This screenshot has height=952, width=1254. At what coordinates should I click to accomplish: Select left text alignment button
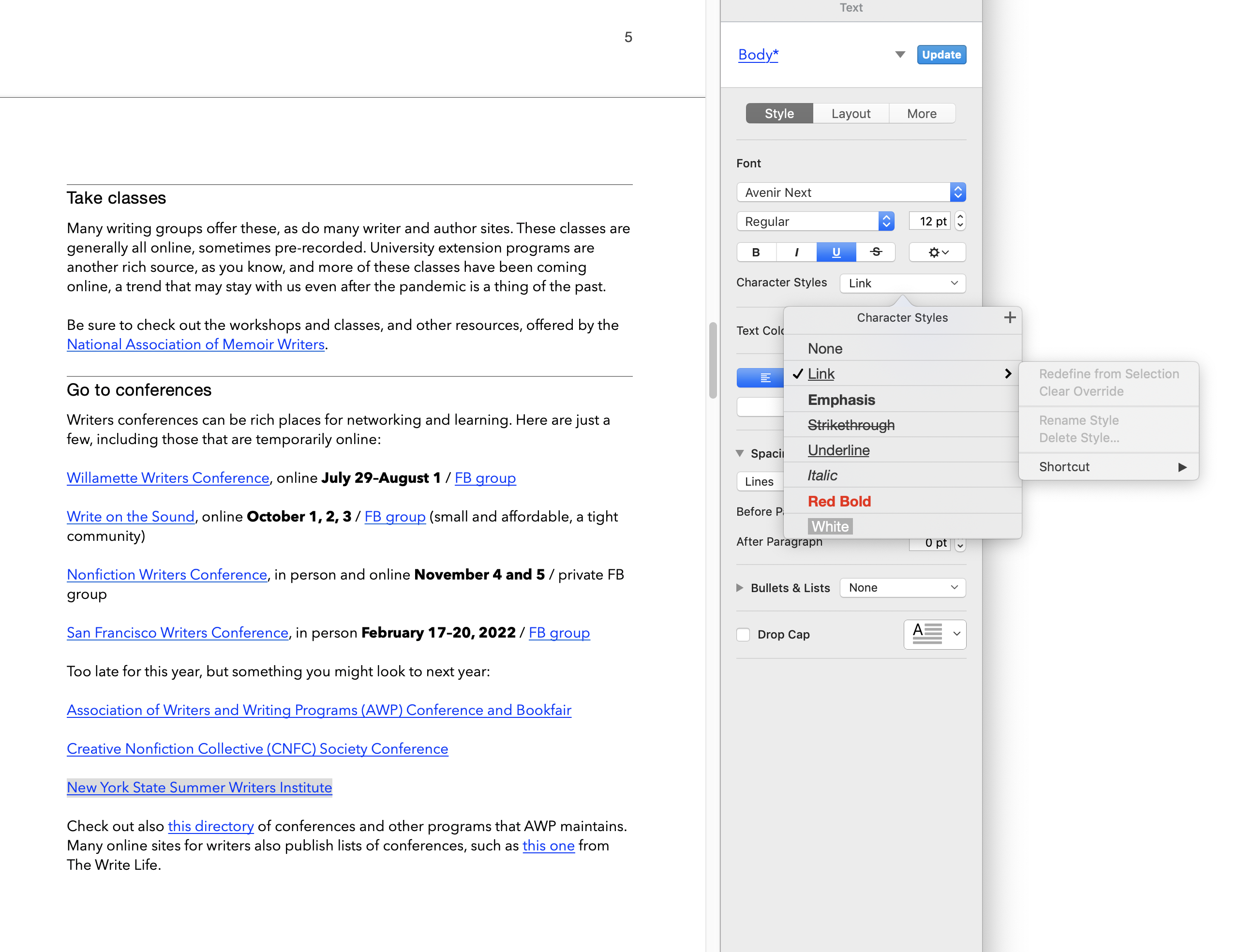pyautogui.click(x=765, y=378)
